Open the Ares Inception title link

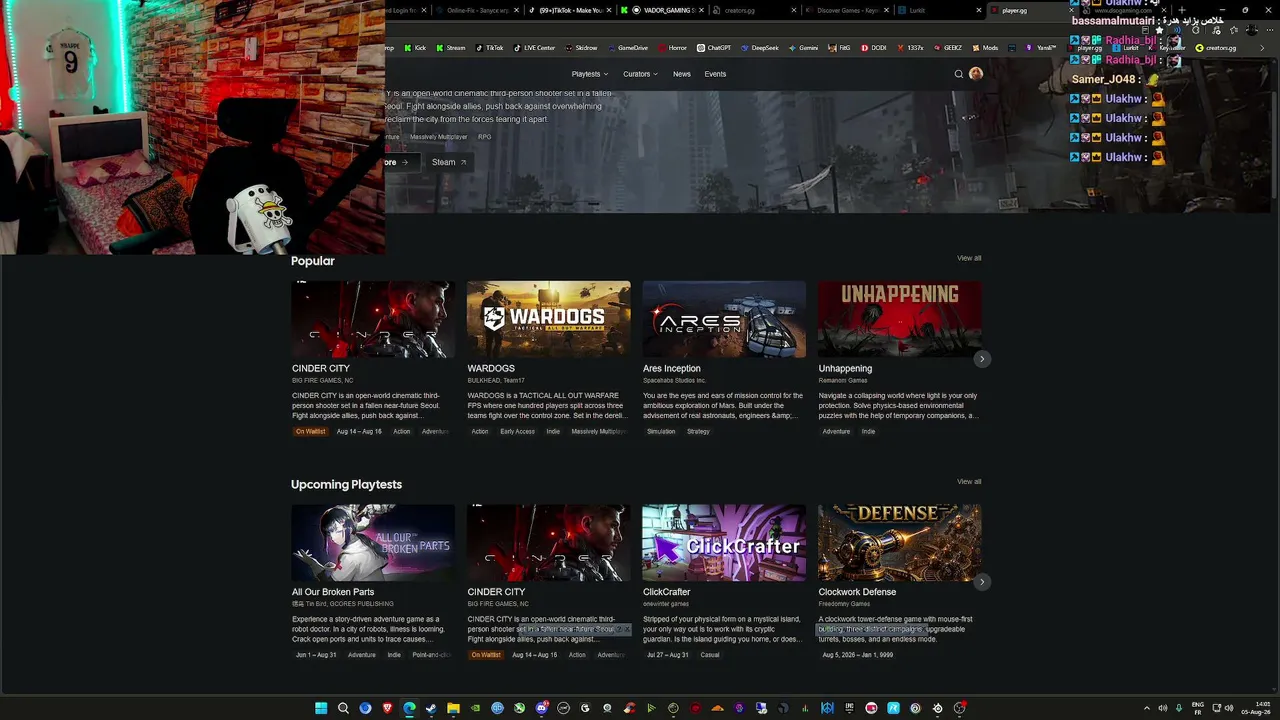pos(672,369)
